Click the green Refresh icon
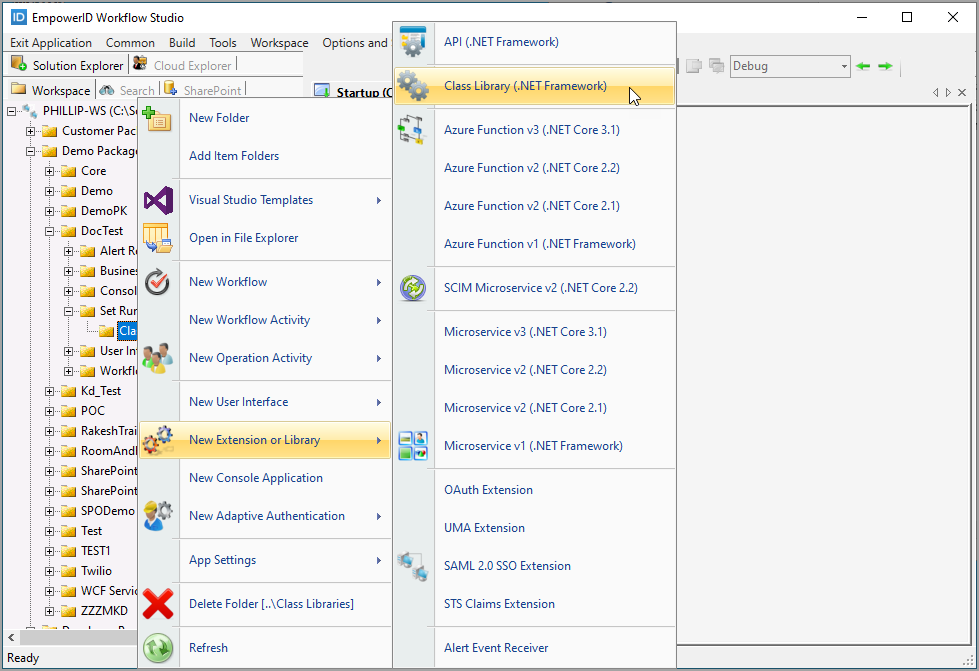Screen dimensions: 979x671 (x=158, y=648)
